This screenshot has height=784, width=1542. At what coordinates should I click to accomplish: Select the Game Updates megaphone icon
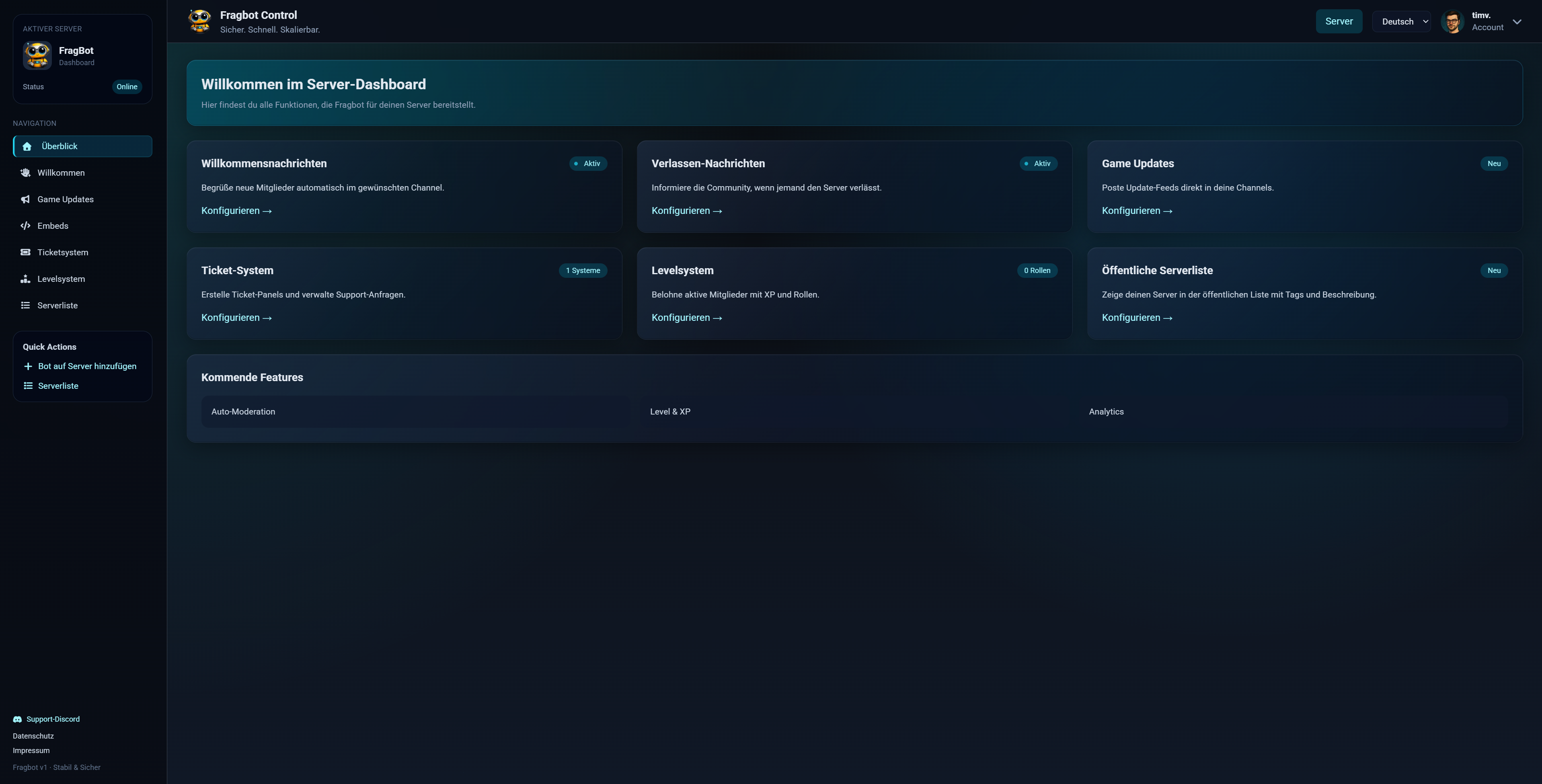coord(25,199)
